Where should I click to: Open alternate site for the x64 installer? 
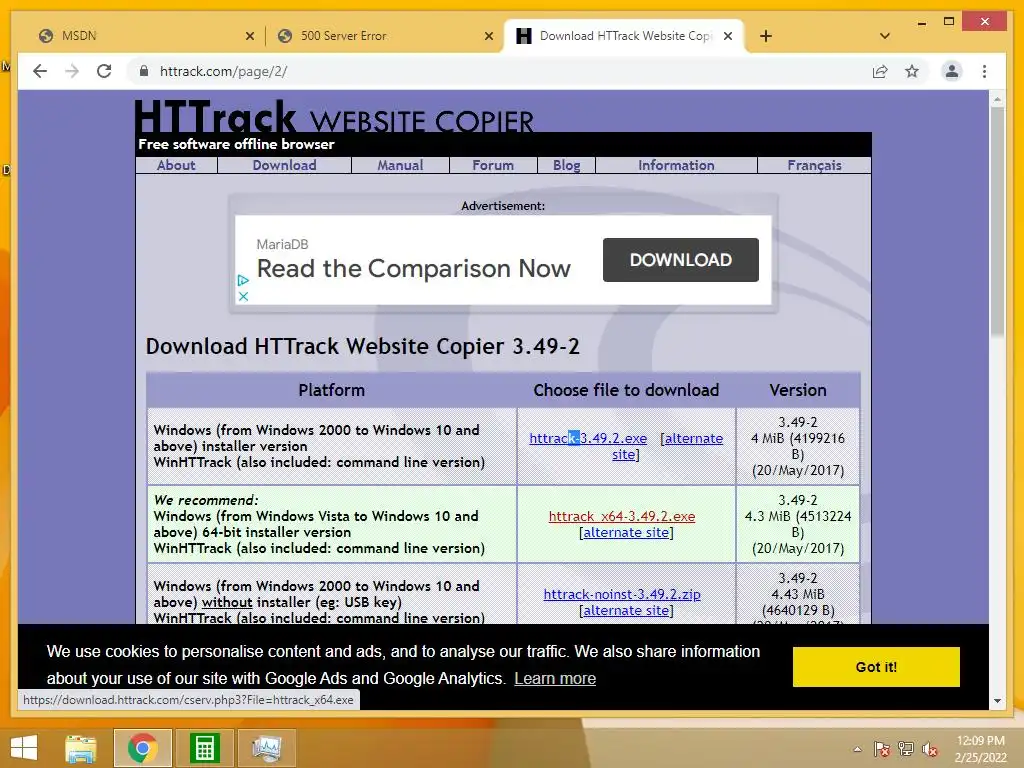click(x=626, y=532)
